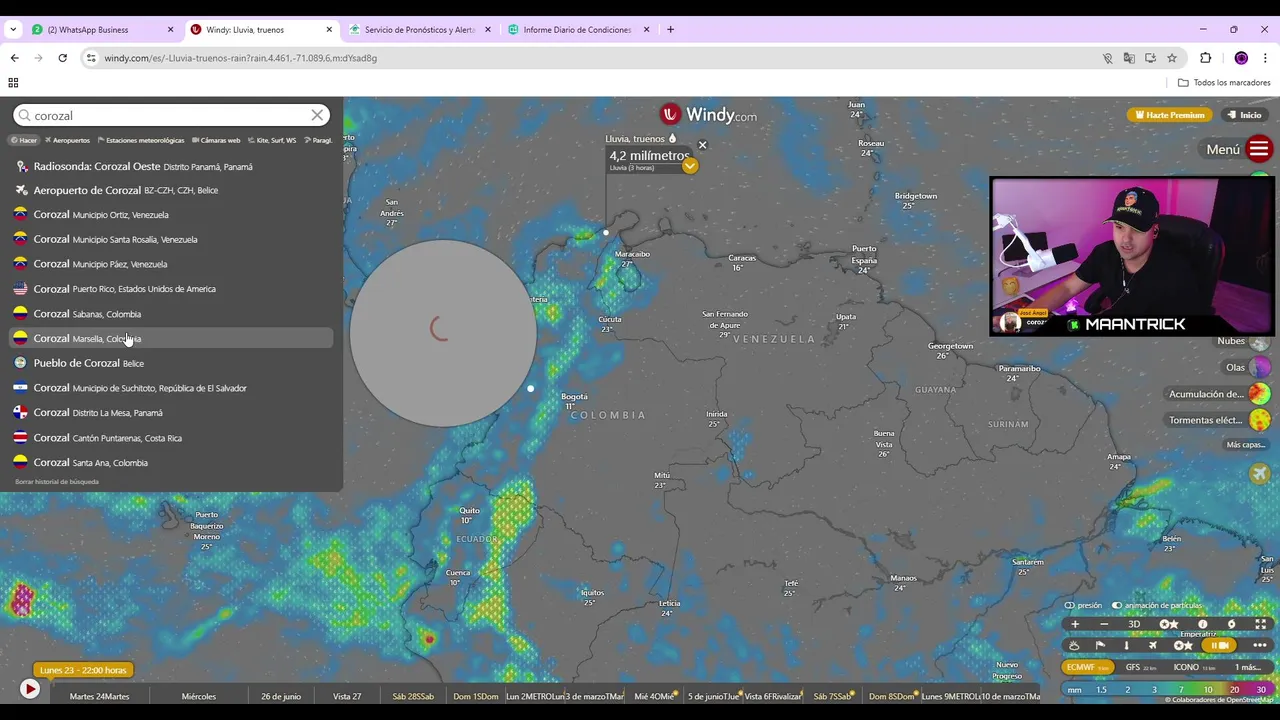
Task: Show airports airplane icon
Action: 1152,645
